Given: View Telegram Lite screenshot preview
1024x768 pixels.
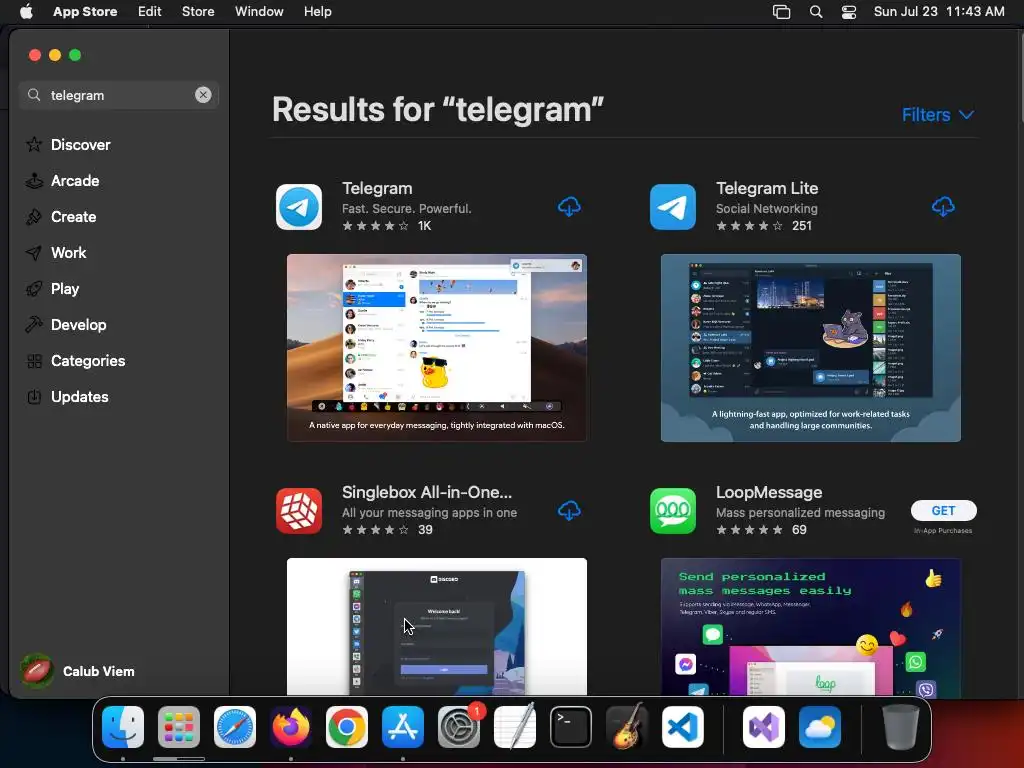Looking at the screenshot, I should (810, 347).
